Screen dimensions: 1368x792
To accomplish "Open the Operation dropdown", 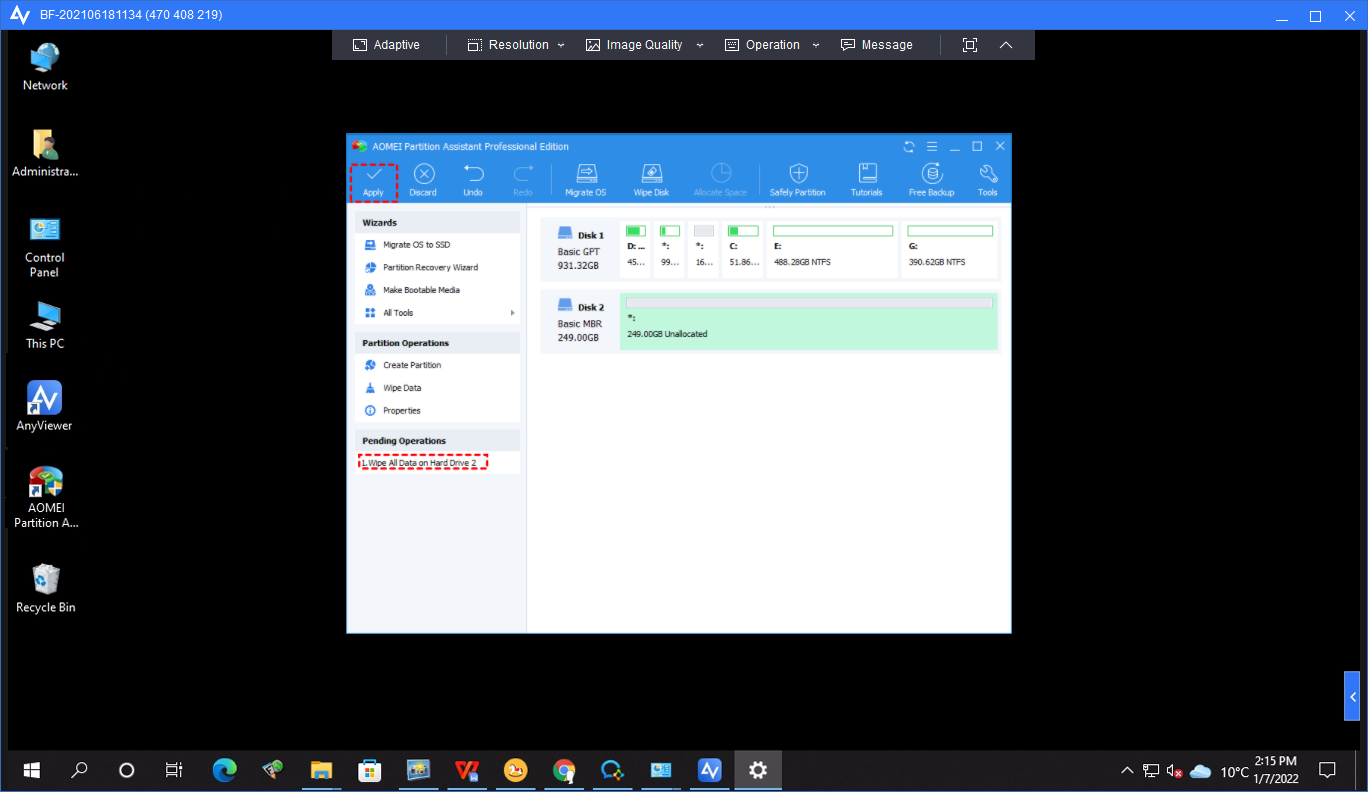I will point(772,45).
